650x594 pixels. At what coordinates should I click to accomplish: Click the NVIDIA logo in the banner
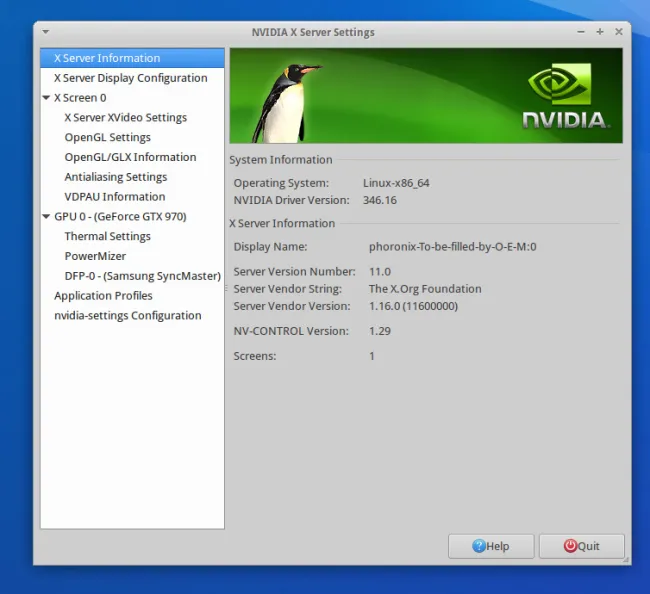point(564,98)
